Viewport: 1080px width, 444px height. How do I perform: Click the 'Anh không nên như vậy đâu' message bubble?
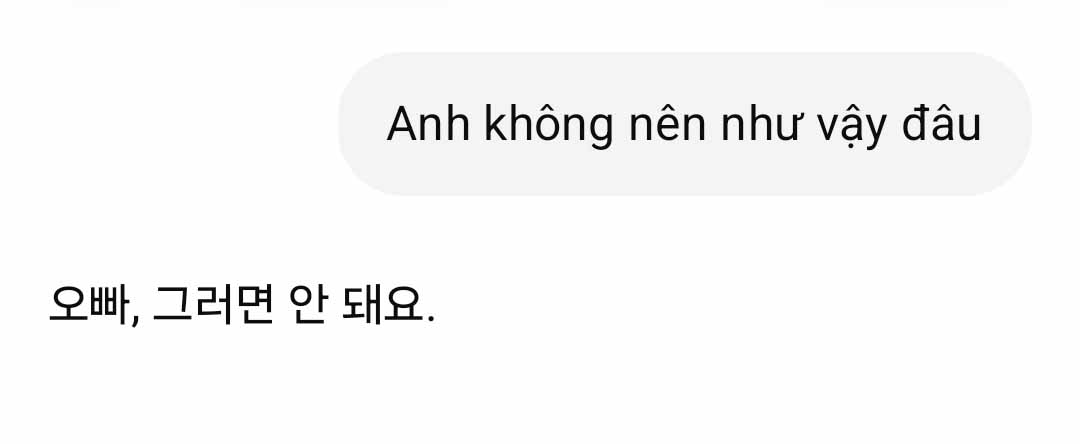pyautogui.click(x=685, y=124)
